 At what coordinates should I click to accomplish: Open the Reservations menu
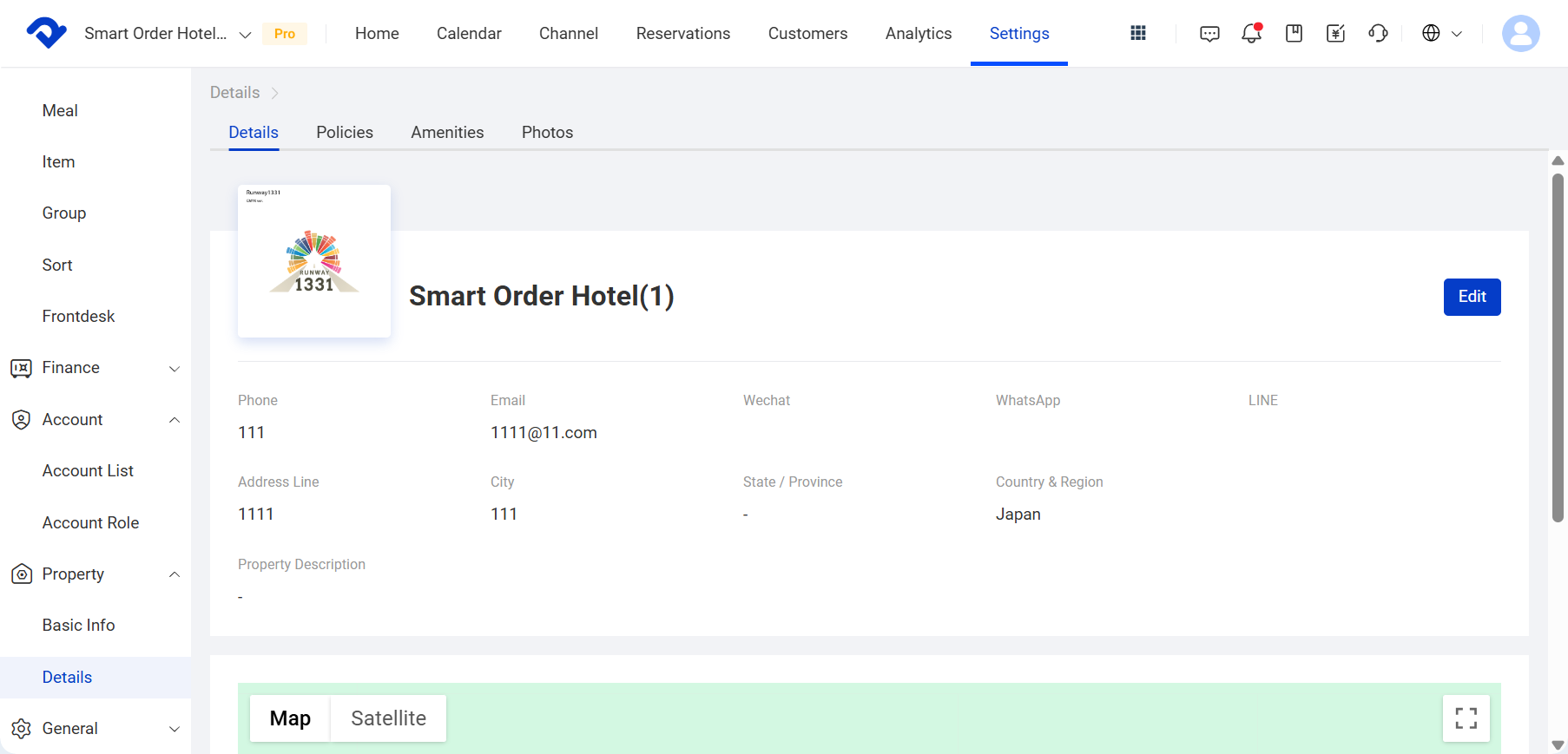pyautogui.click(x=682, y=33)
